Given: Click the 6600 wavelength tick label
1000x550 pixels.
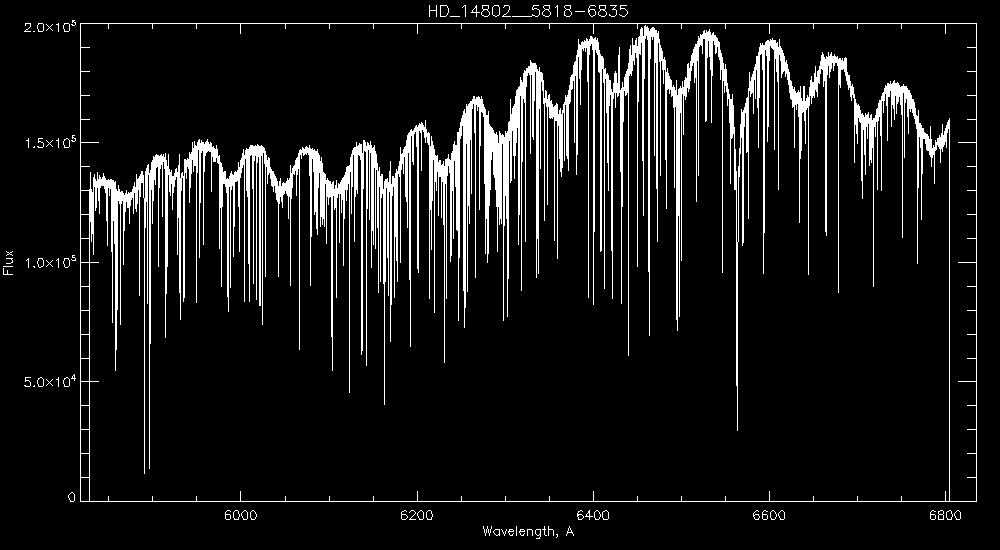Looking at the screenshot, I should [769, 516].
